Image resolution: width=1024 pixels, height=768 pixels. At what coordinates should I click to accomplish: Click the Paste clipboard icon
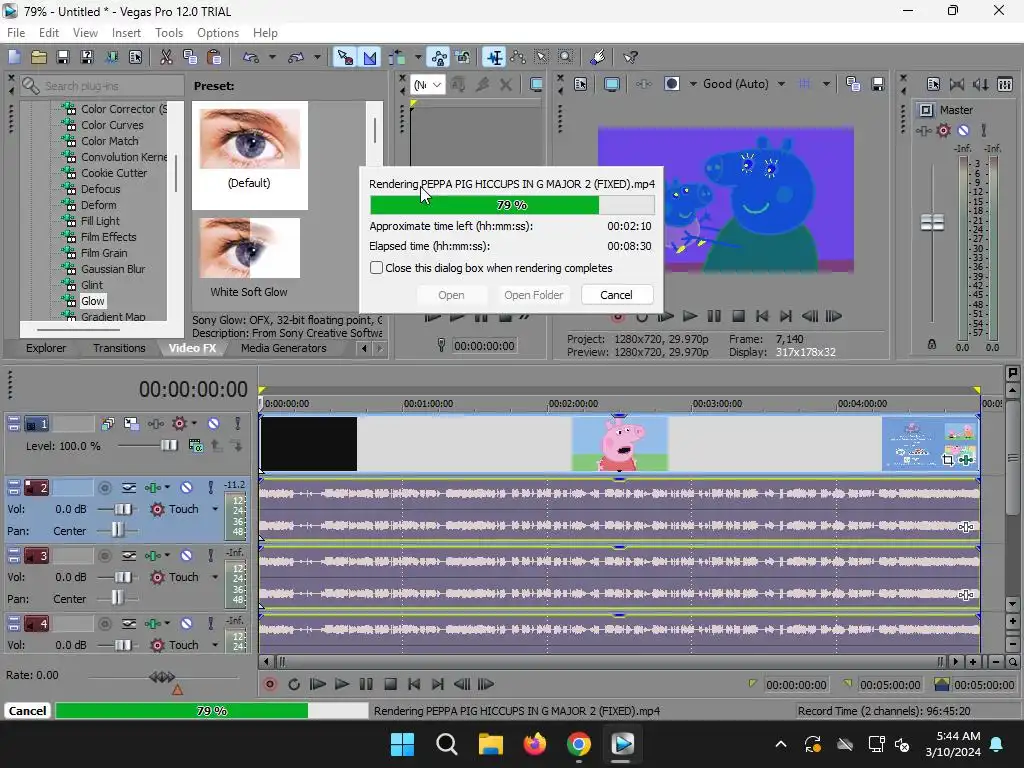point(214,57)
